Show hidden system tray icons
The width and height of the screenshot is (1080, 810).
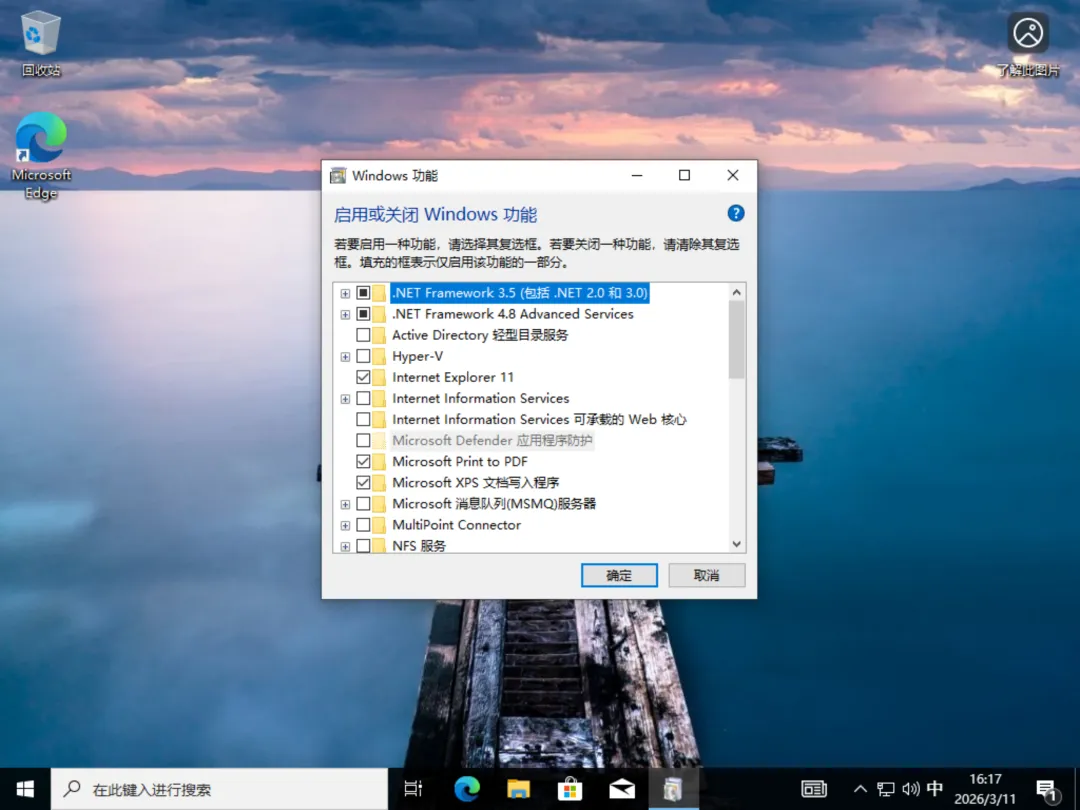(860, 789)
